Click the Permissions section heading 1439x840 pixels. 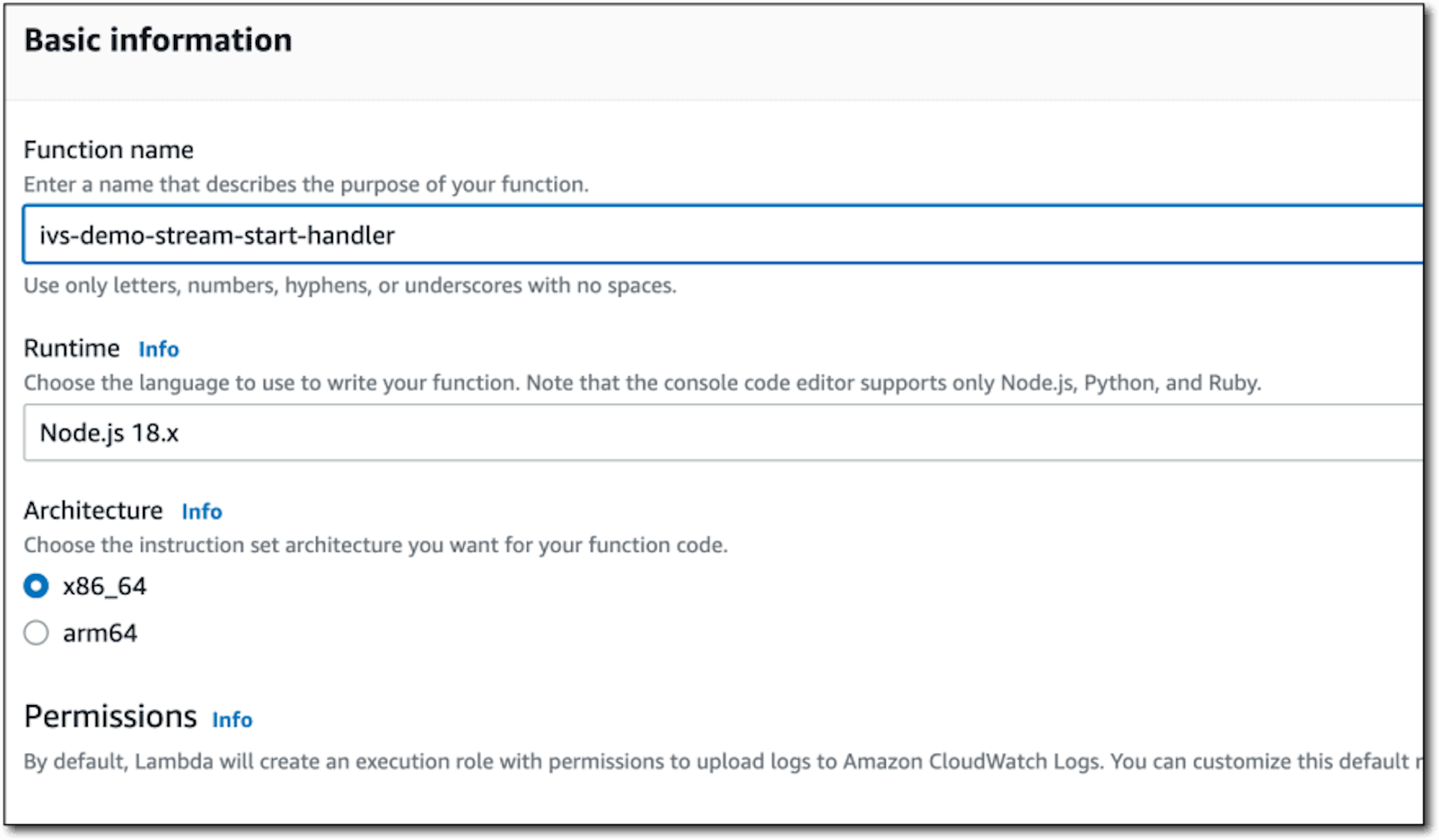[111, 716]
